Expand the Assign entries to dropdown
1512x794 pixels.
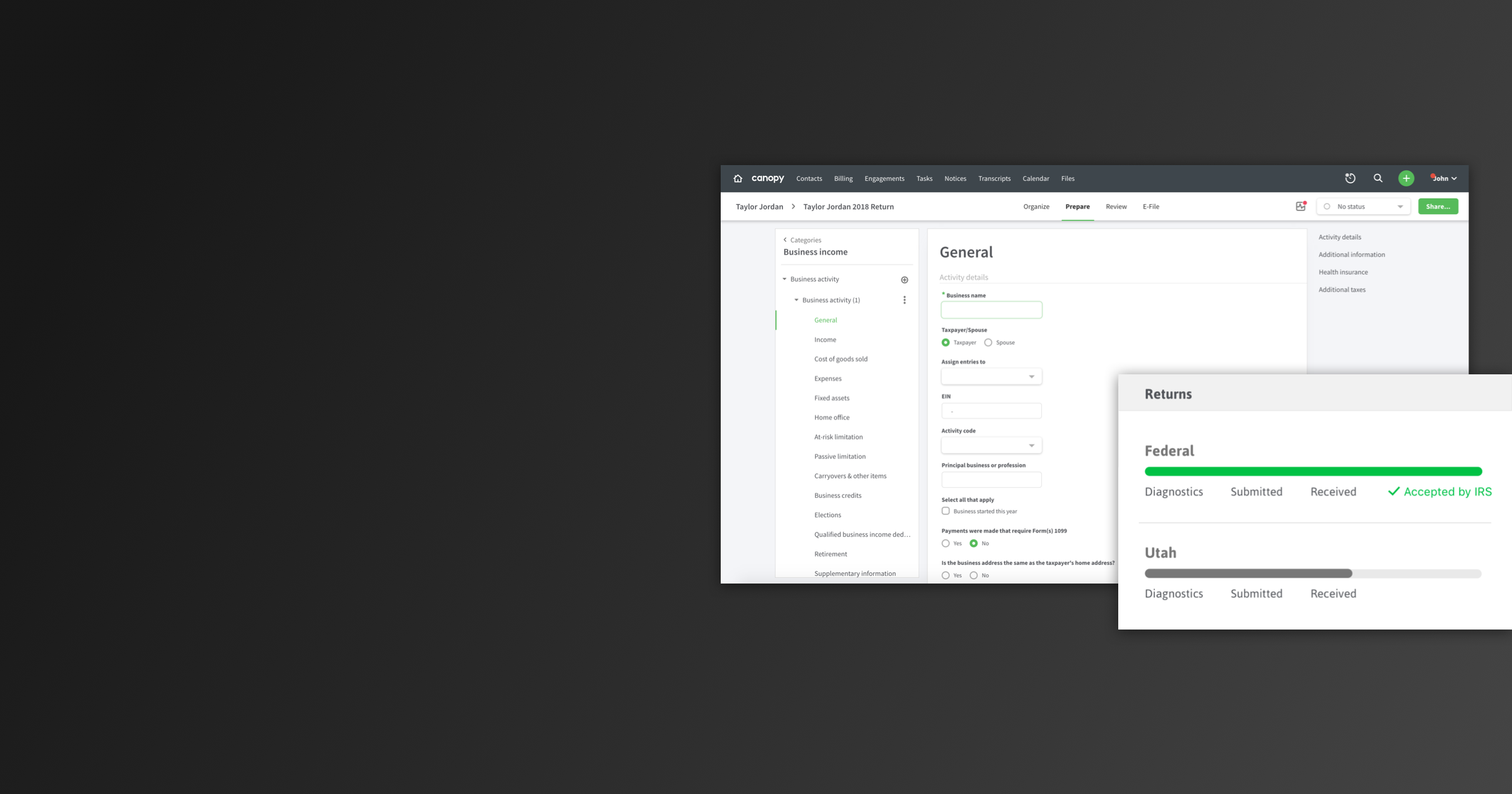tap(992, 377)
